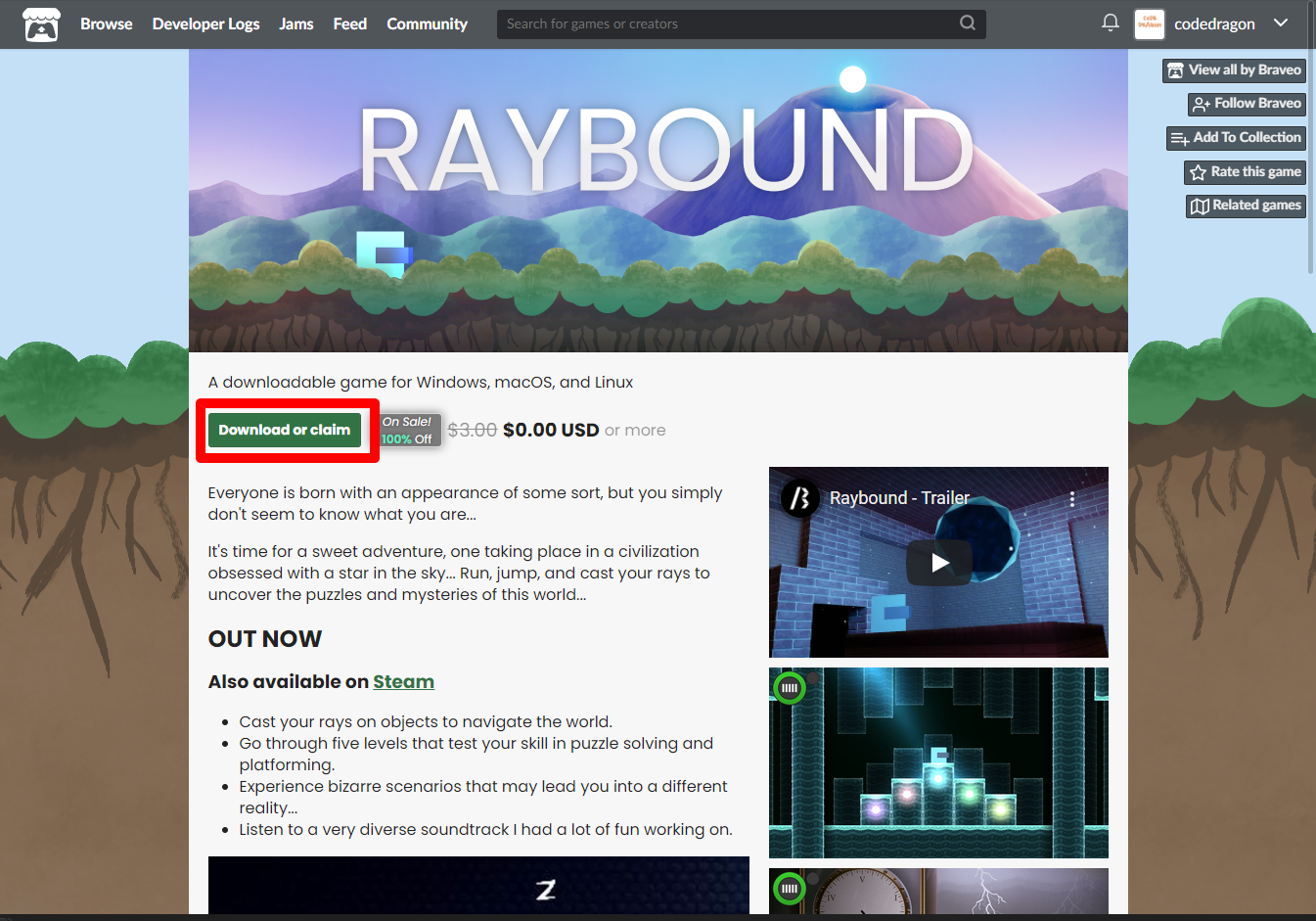Open the Raybound - Trailer title link
Viewport: 1316px width, 921px height.
[x=899, y=498]
